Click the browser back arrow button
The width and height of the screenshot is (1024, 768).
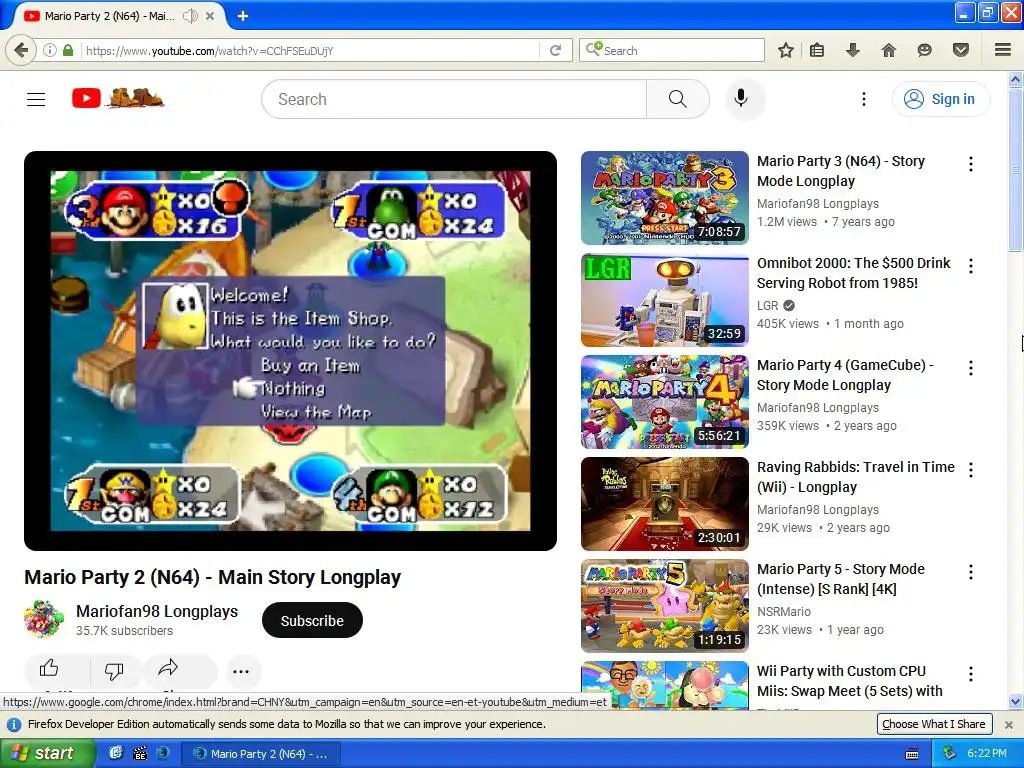(21, 50)
